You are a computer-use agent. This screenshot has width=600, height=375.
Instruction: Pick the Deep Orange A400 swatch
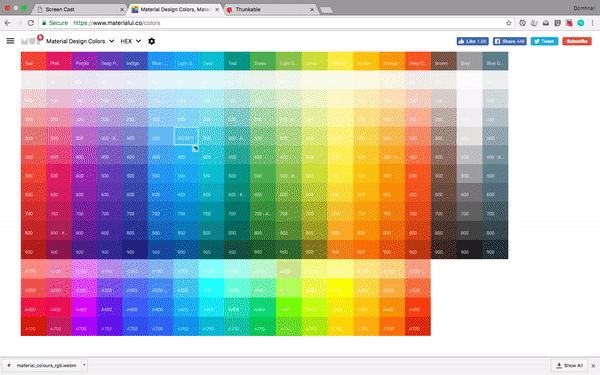[418, 308]
